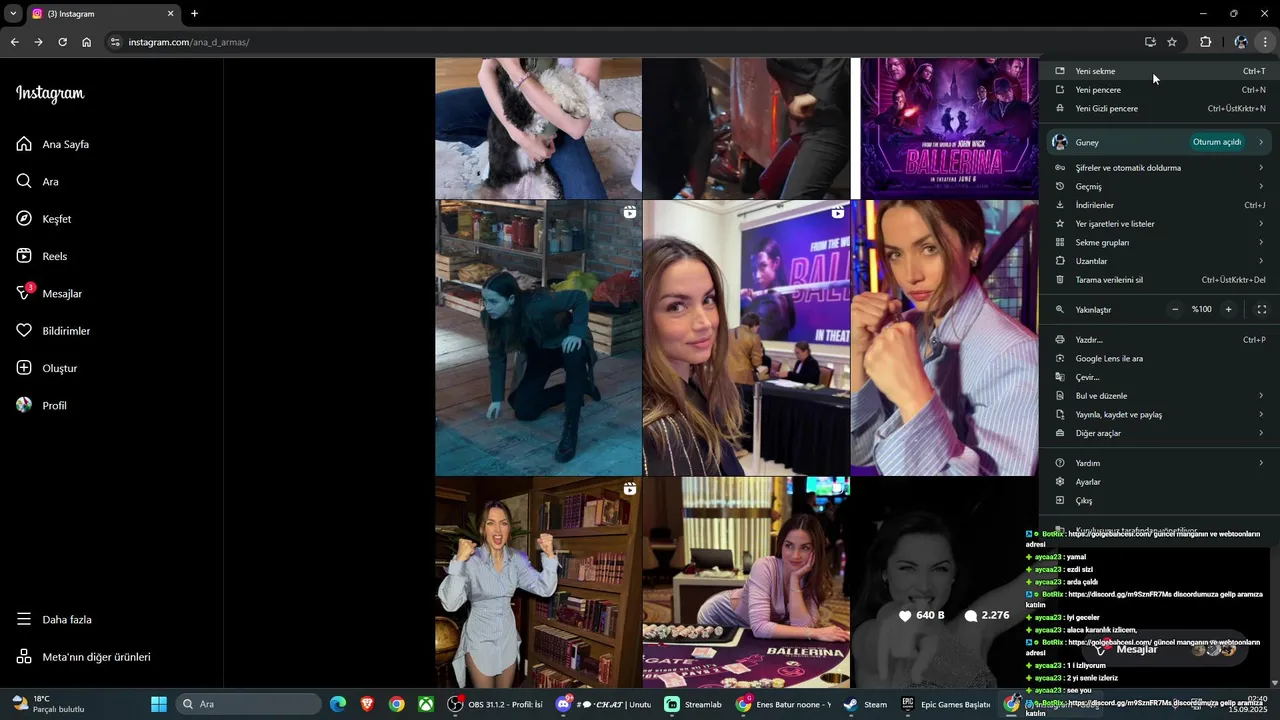Click the Instagram logo wordmark

point(50,93)
